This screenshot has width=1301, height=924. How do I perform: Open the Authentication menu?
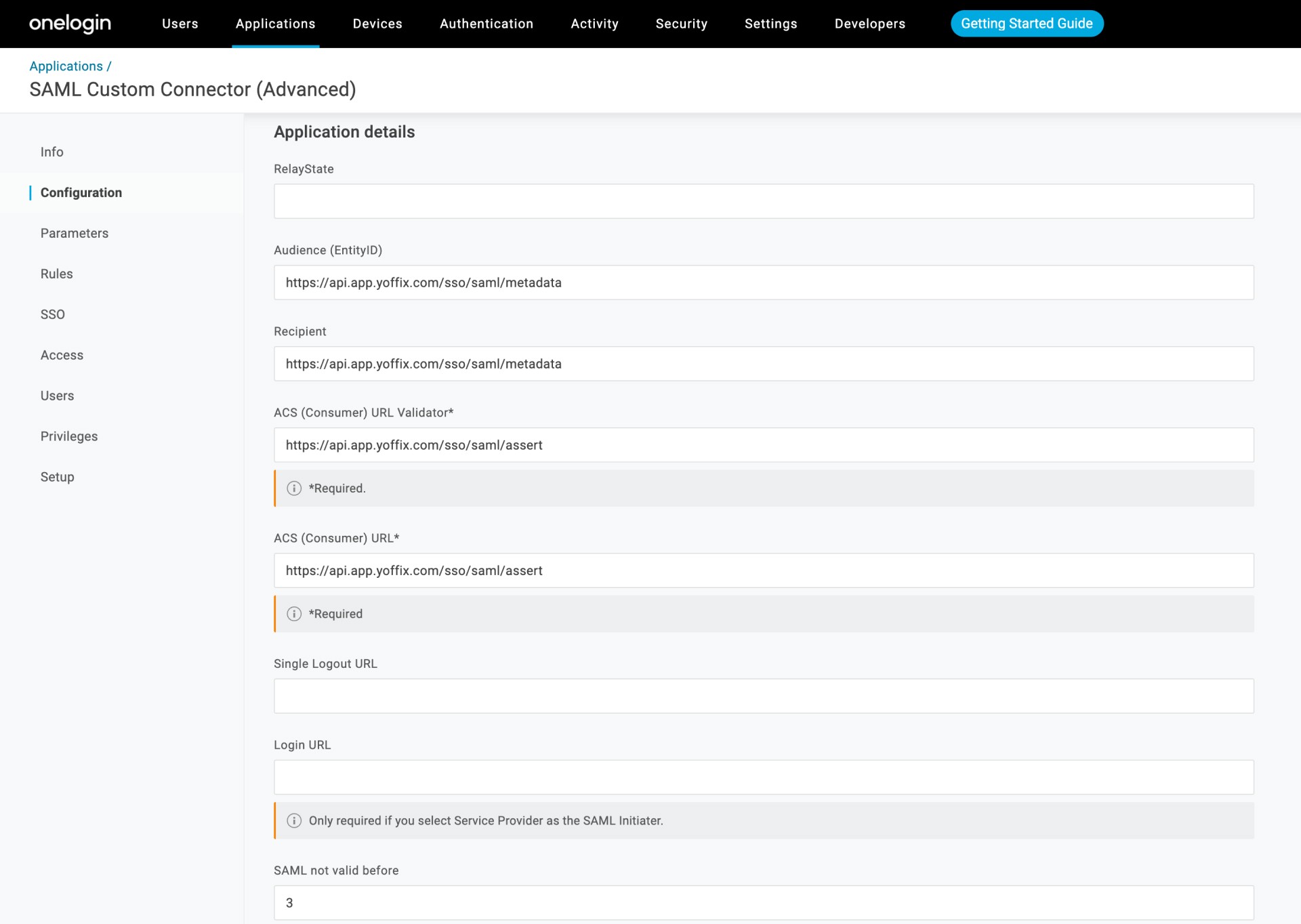(486, 24)
